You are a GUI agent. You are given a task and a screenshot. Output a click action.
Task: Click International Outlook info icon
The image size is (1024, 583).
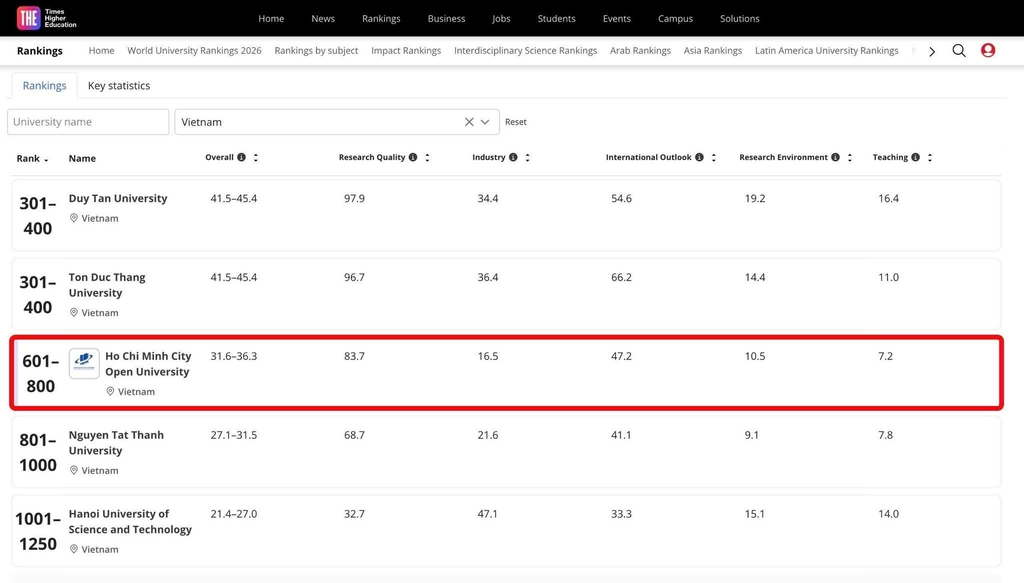[699, 158]
